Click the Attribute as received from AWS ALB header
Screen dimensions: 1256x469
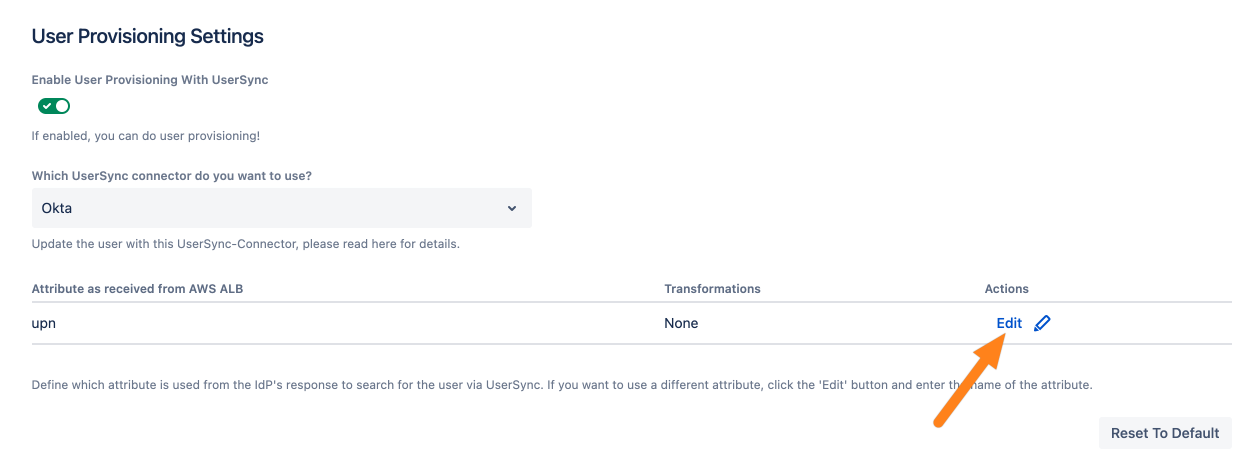click(x=138, y=289)
